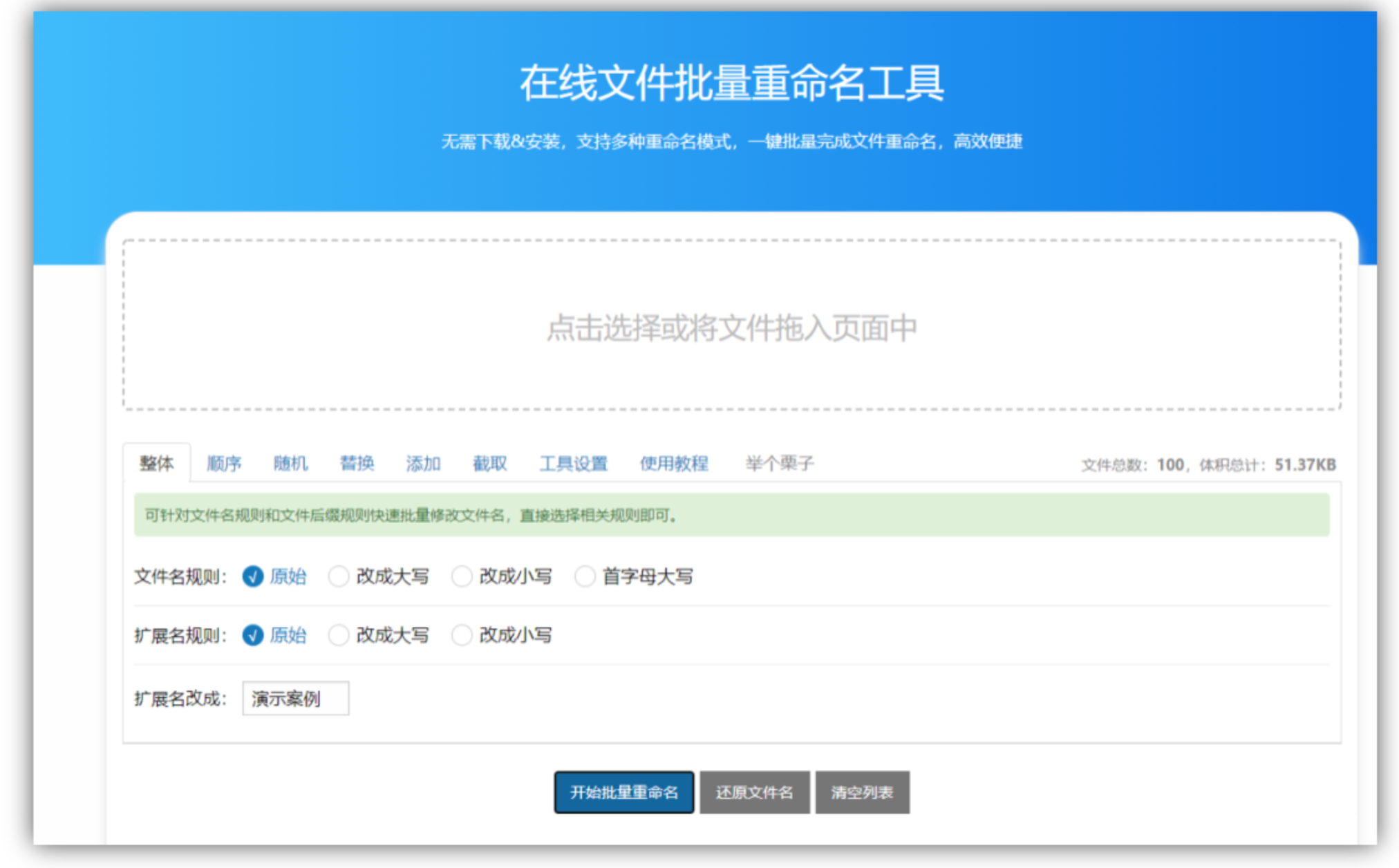Switch to the 整体 tab
Image resolution: width=1399 pixels, height=868 pixels.
click(157, 463)
